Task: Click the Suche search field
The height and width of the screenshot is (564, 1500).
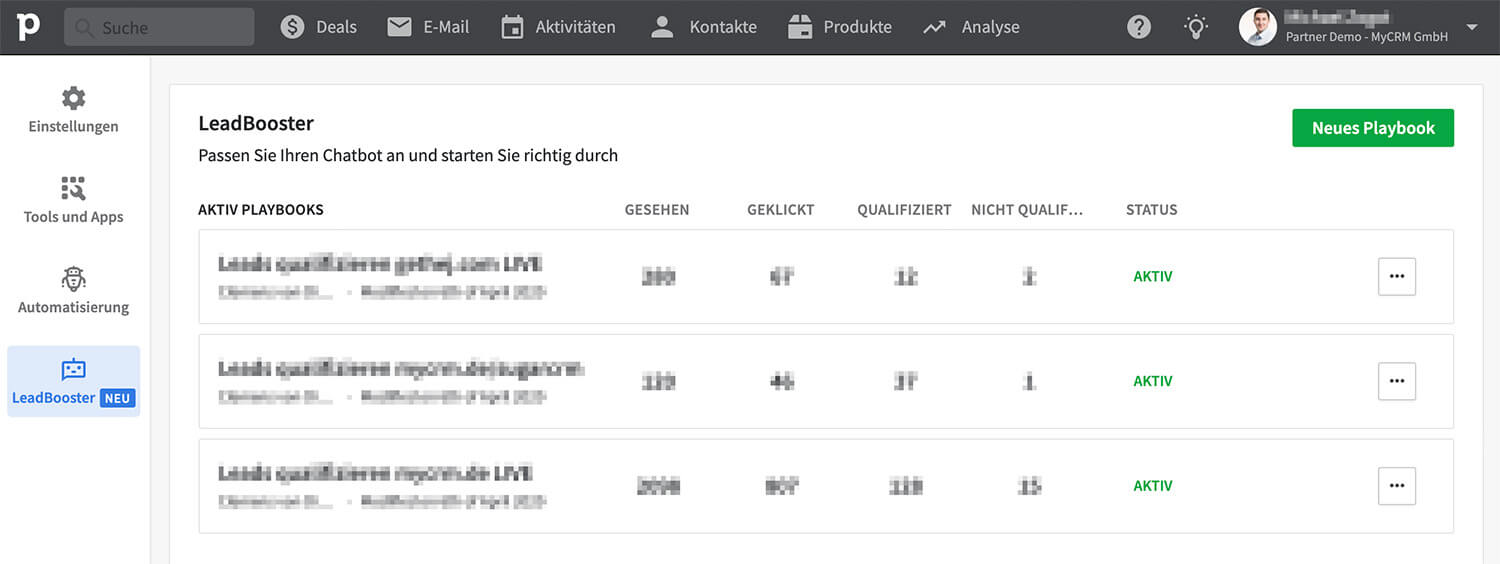Action: (160, 27)
